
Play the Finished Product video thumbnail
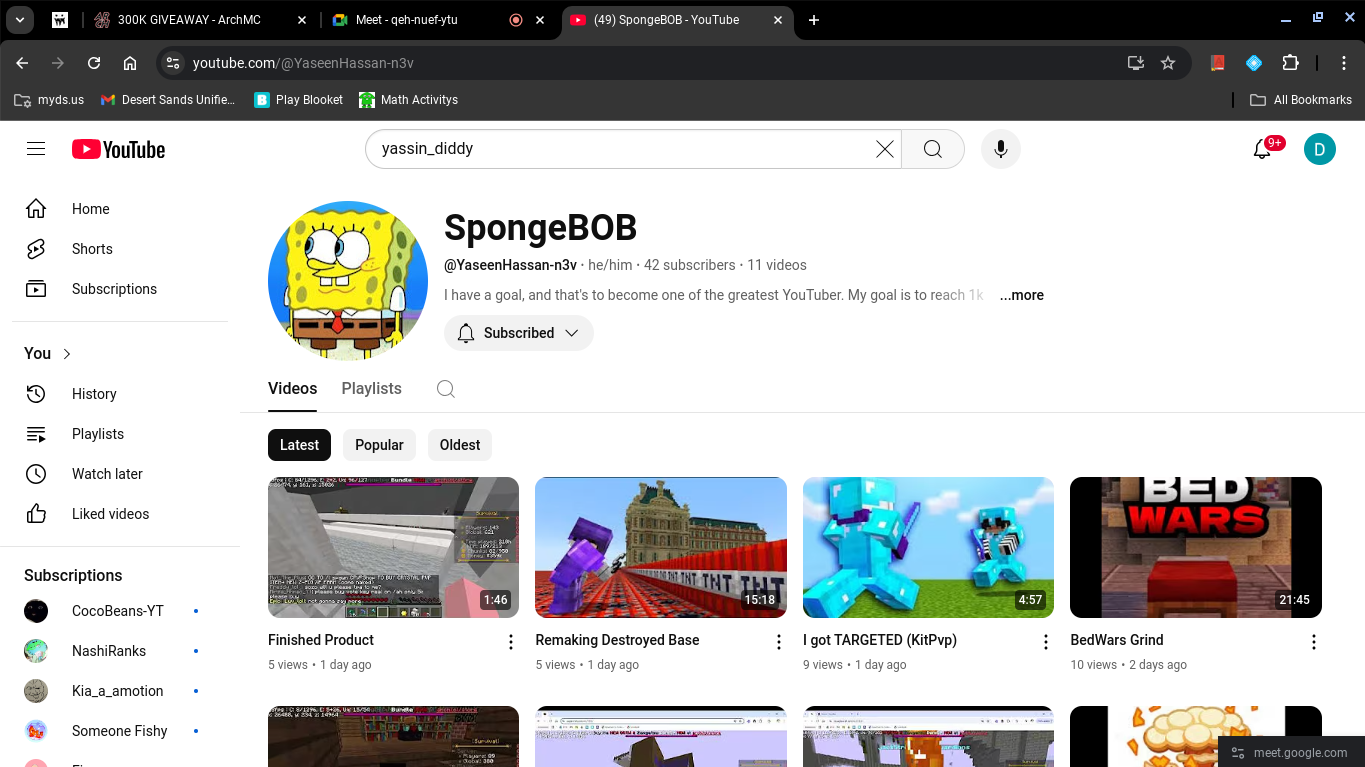[393, 547]
